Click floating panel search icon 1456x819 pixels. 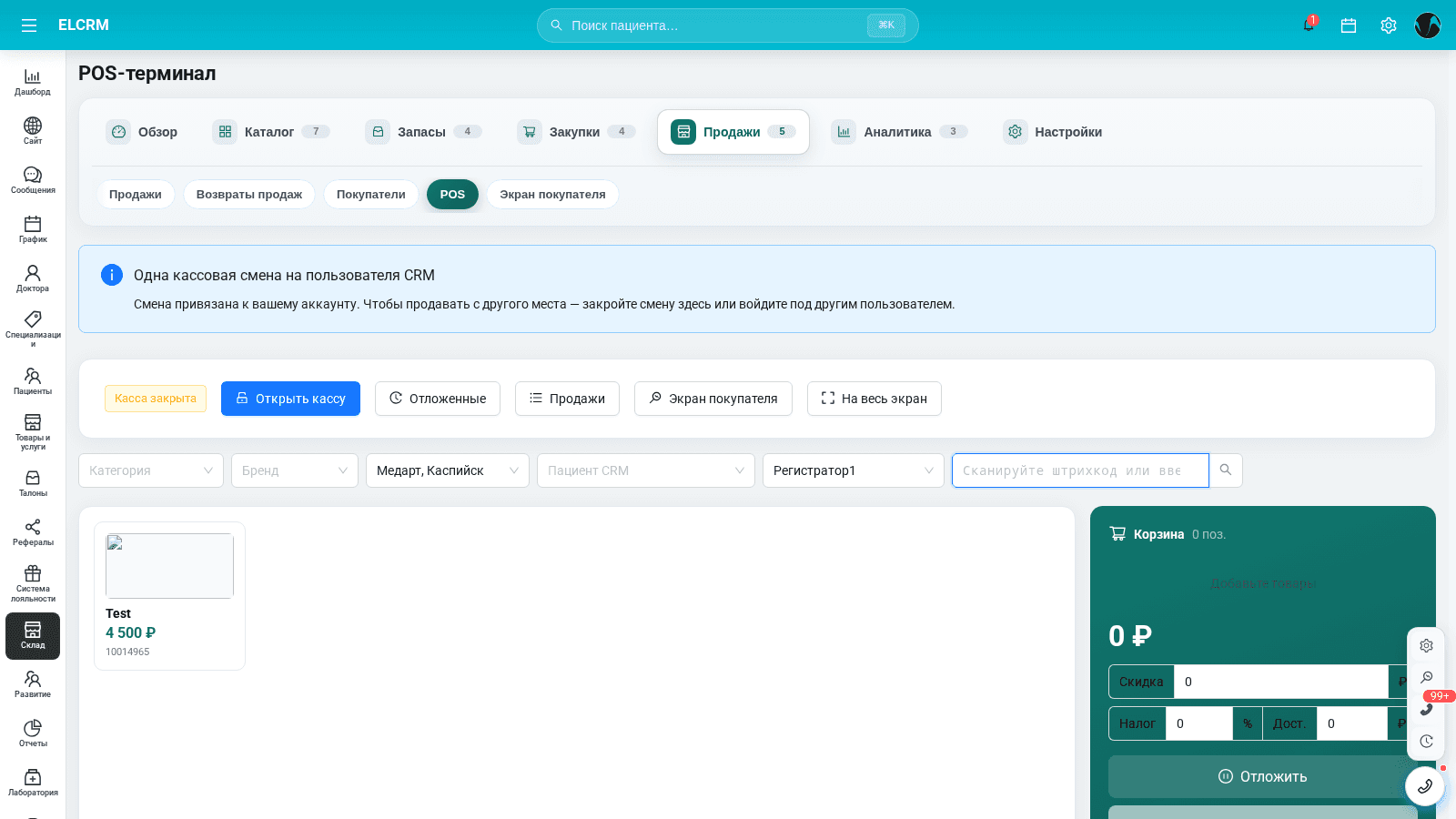pos(1426,677)
